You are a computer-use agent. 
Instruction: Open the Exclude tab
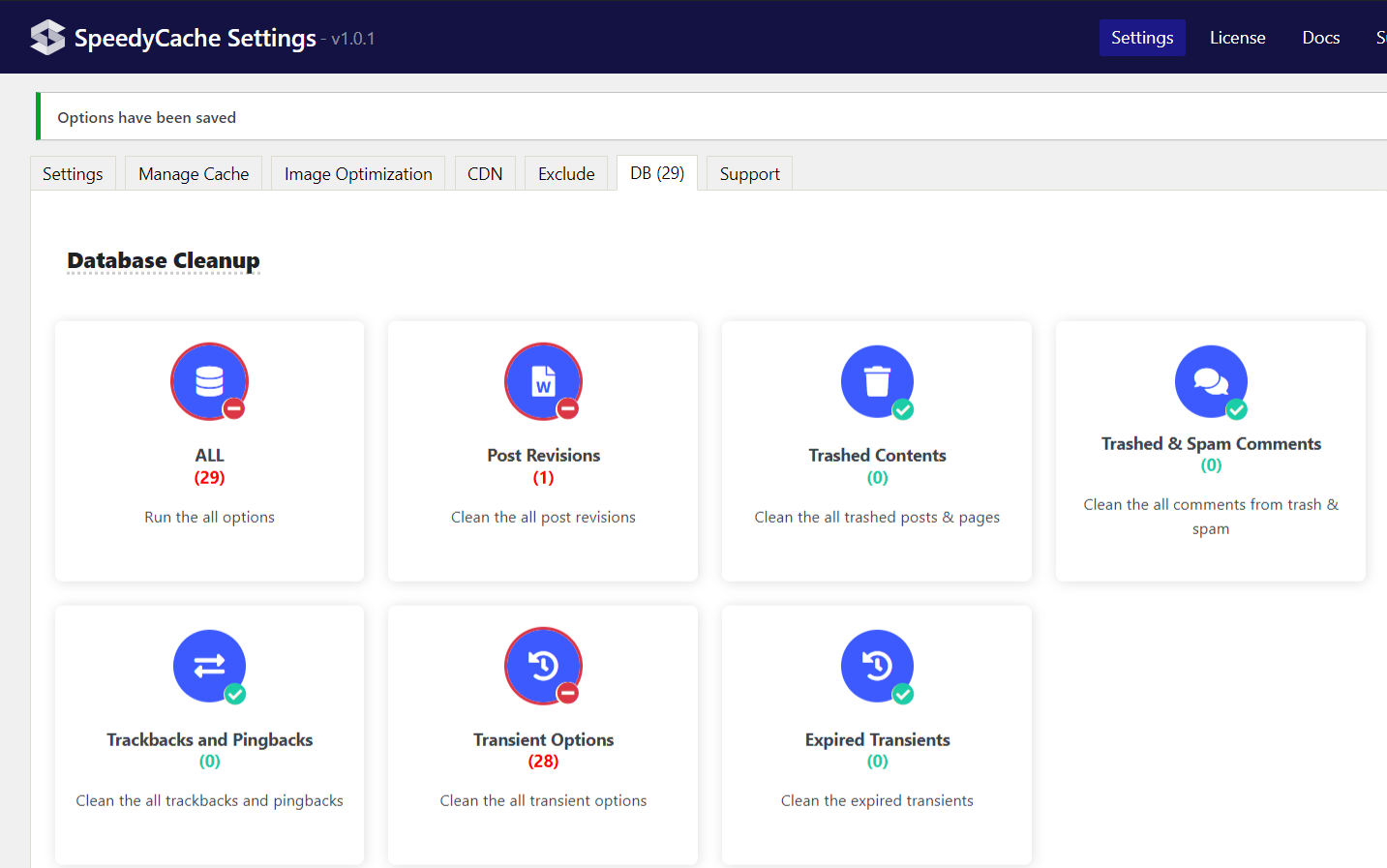pyautogui.click(x=566, y=173)
